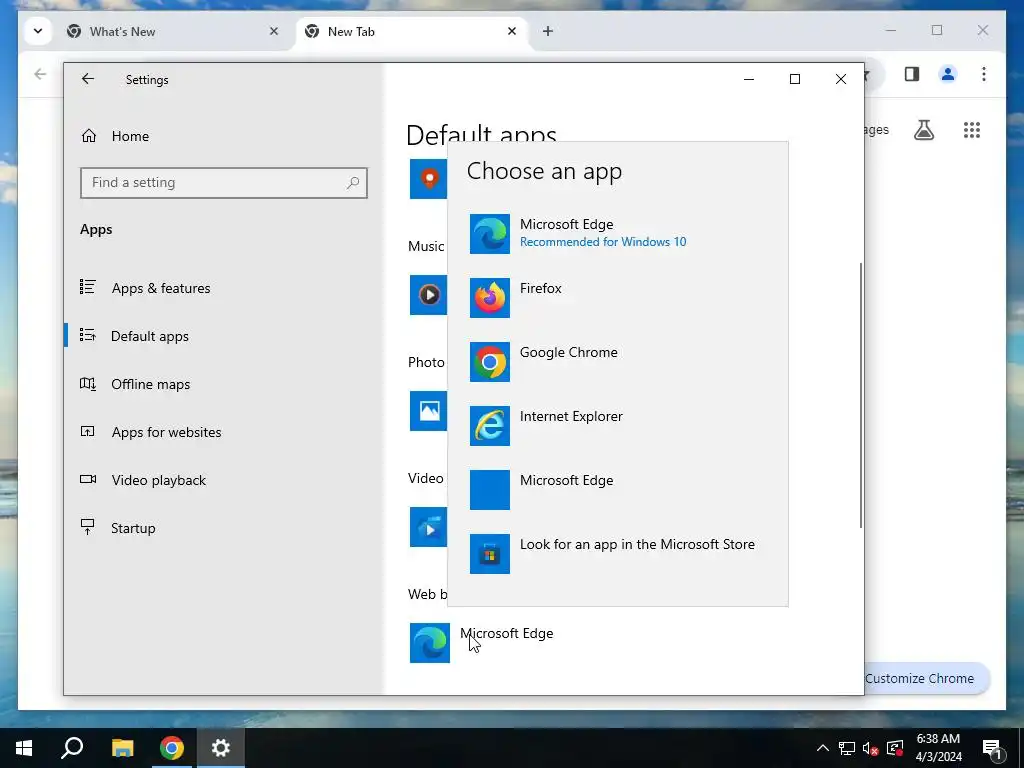This screenshot has height=768, width=1024.
Task: Open the network tray icon
Action: 847,748
